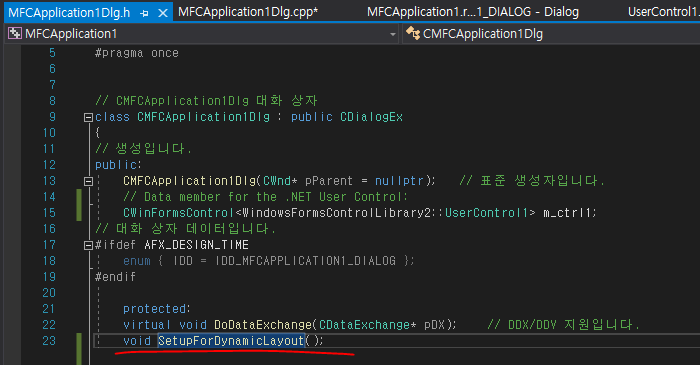Viewport: 700px width, 365px height.
Task: Click UserControl1 type in template argument
Action: click(x=487, y=213)
